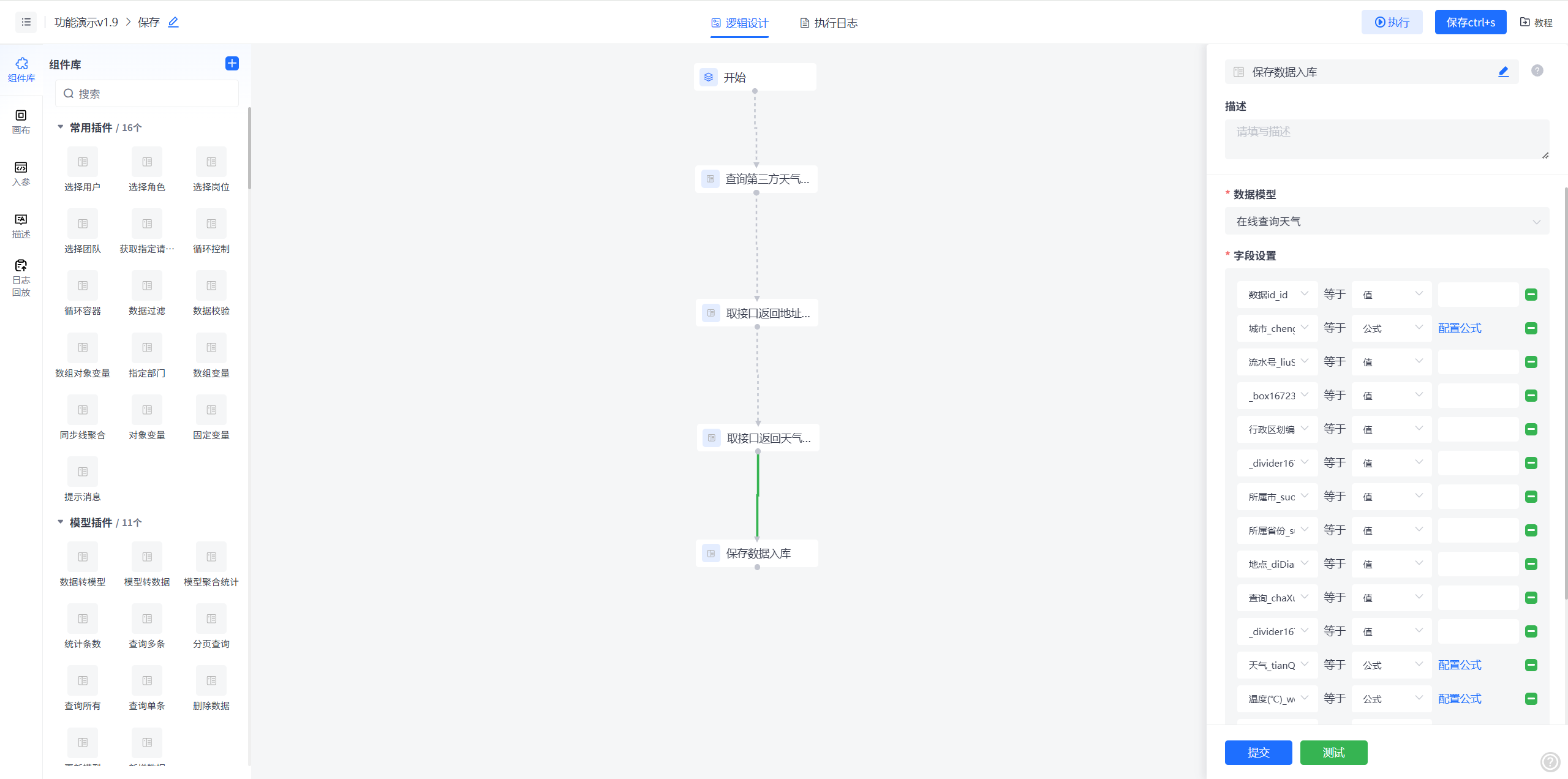
Task: Switch to the 执行日志 tab
Action: 829,23
